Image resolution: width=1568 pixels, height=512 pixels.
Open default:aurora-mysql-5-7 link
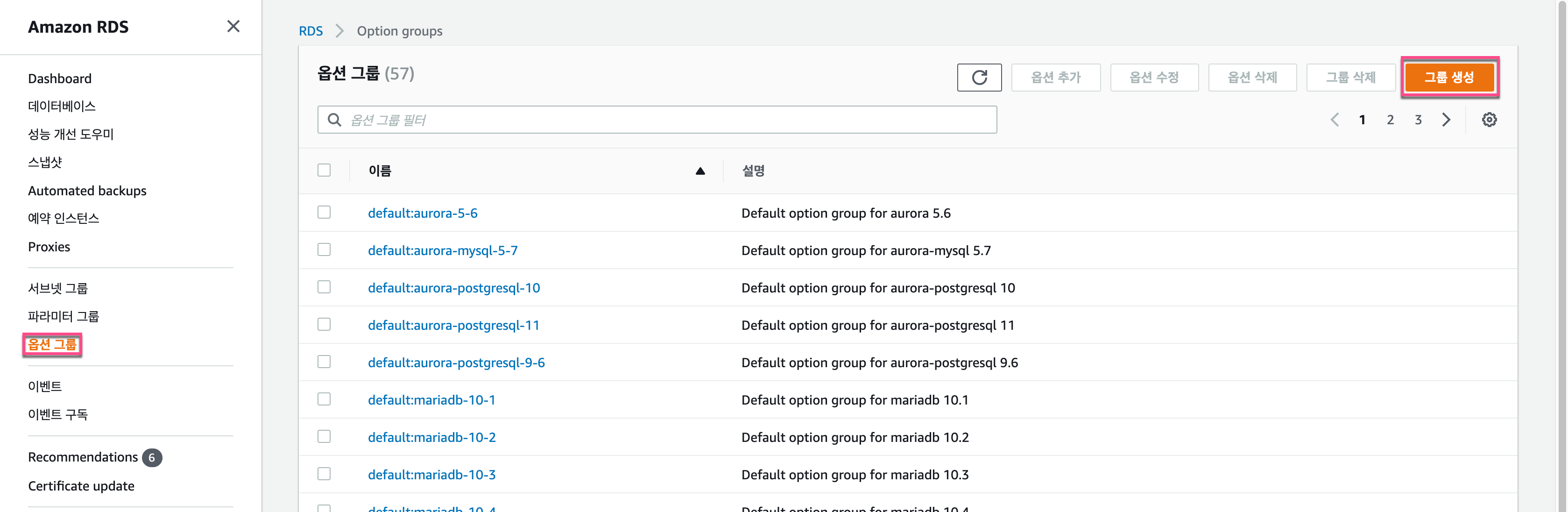coord(443,250)
